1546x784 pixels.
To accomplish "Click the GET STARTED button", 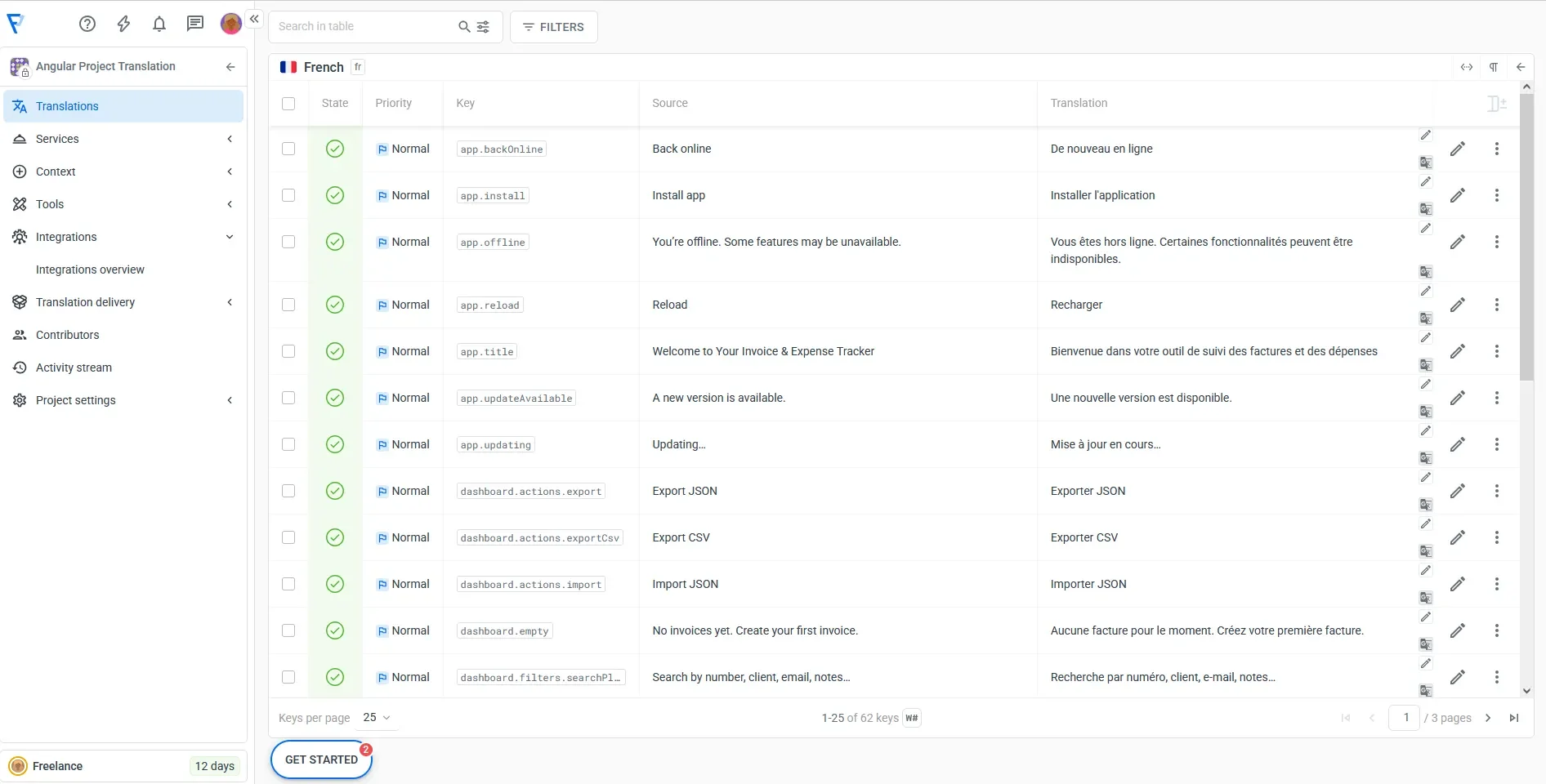I will (x=321, y=759).
